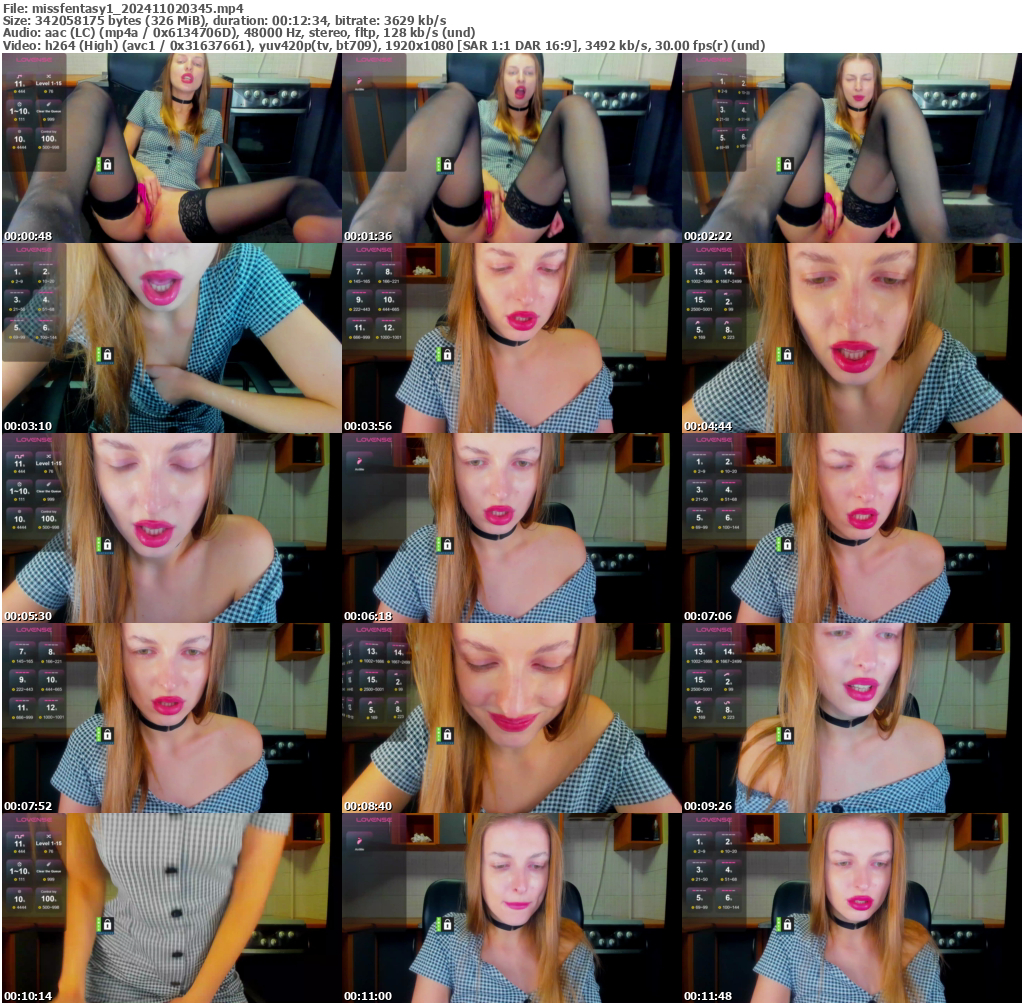The width and height of the screenshot is (1024, 1003).
Task: Select the Lovense banner in the 00:09:26 frame
Action: click(x=715, y=628)
